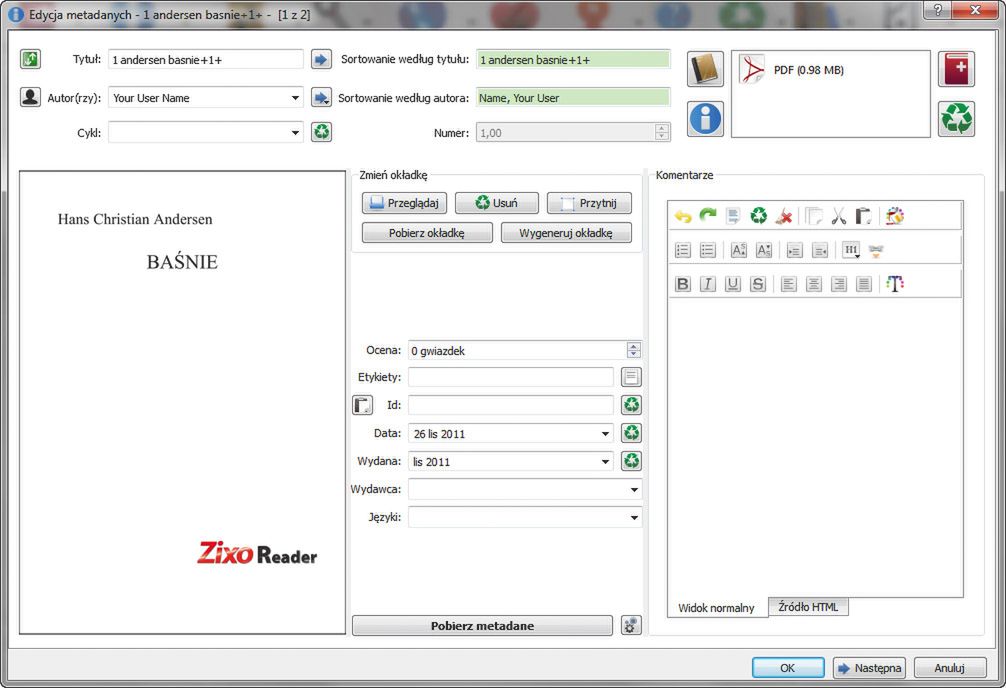1006x688 pixels.
Task: Click the blue info icon left of PDF list
Action: [x=705, y=119]
